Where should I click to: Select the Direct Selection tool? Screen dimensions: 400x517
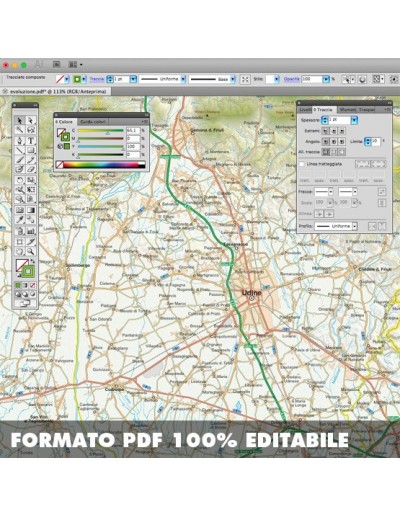point(31,120)
